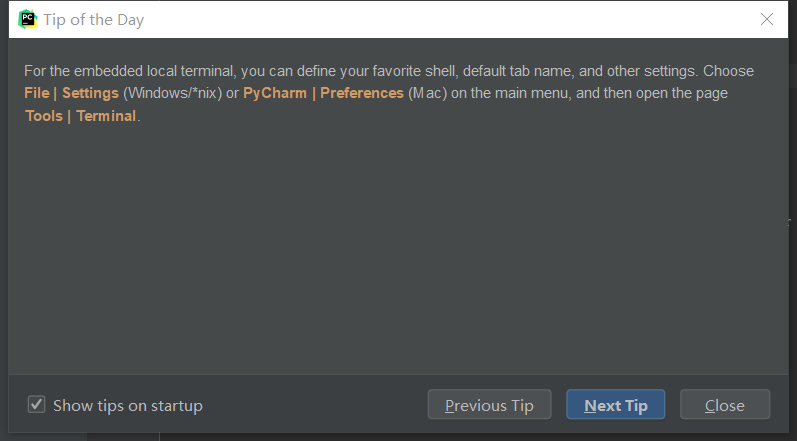The width and height of the screenshot is (797, 441).
Task: Uncheck the Show tips on startup checkbox
Action: click(37, 405)
